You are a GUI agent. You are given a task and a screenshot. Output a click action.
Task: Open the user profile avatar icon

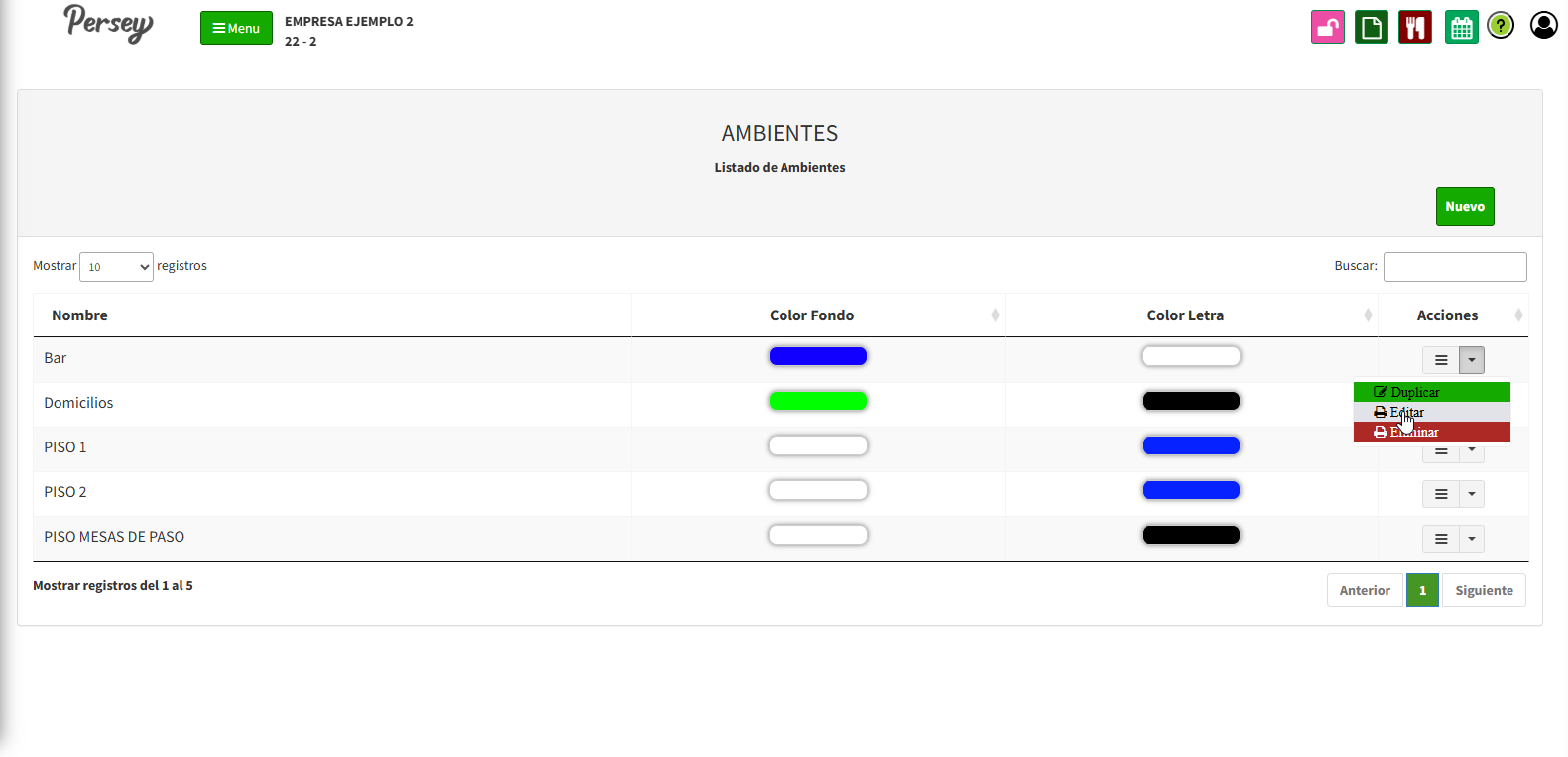1543,25
